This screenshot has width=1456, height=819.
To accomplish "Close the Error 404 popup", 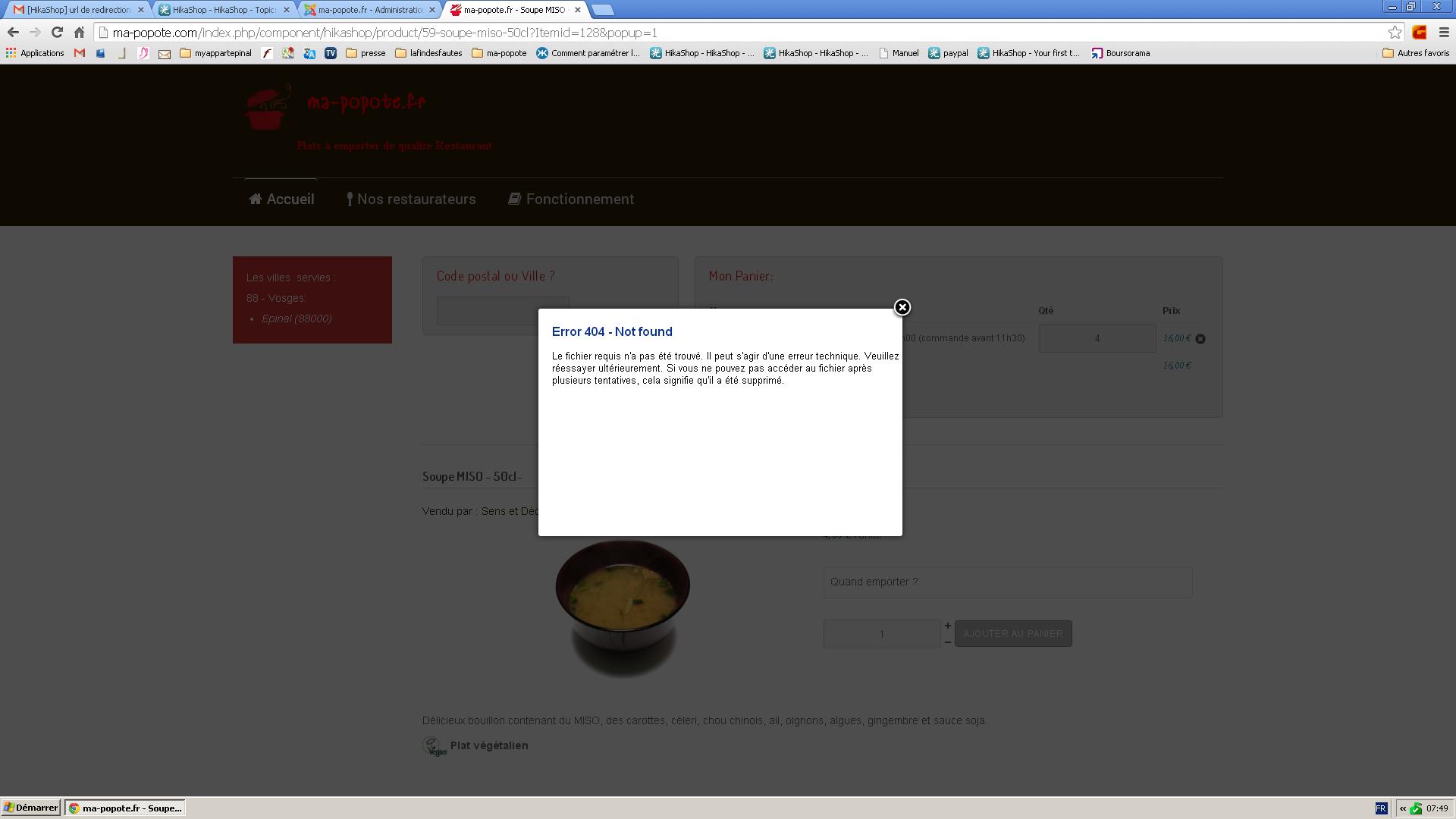I will coord(902,307).
